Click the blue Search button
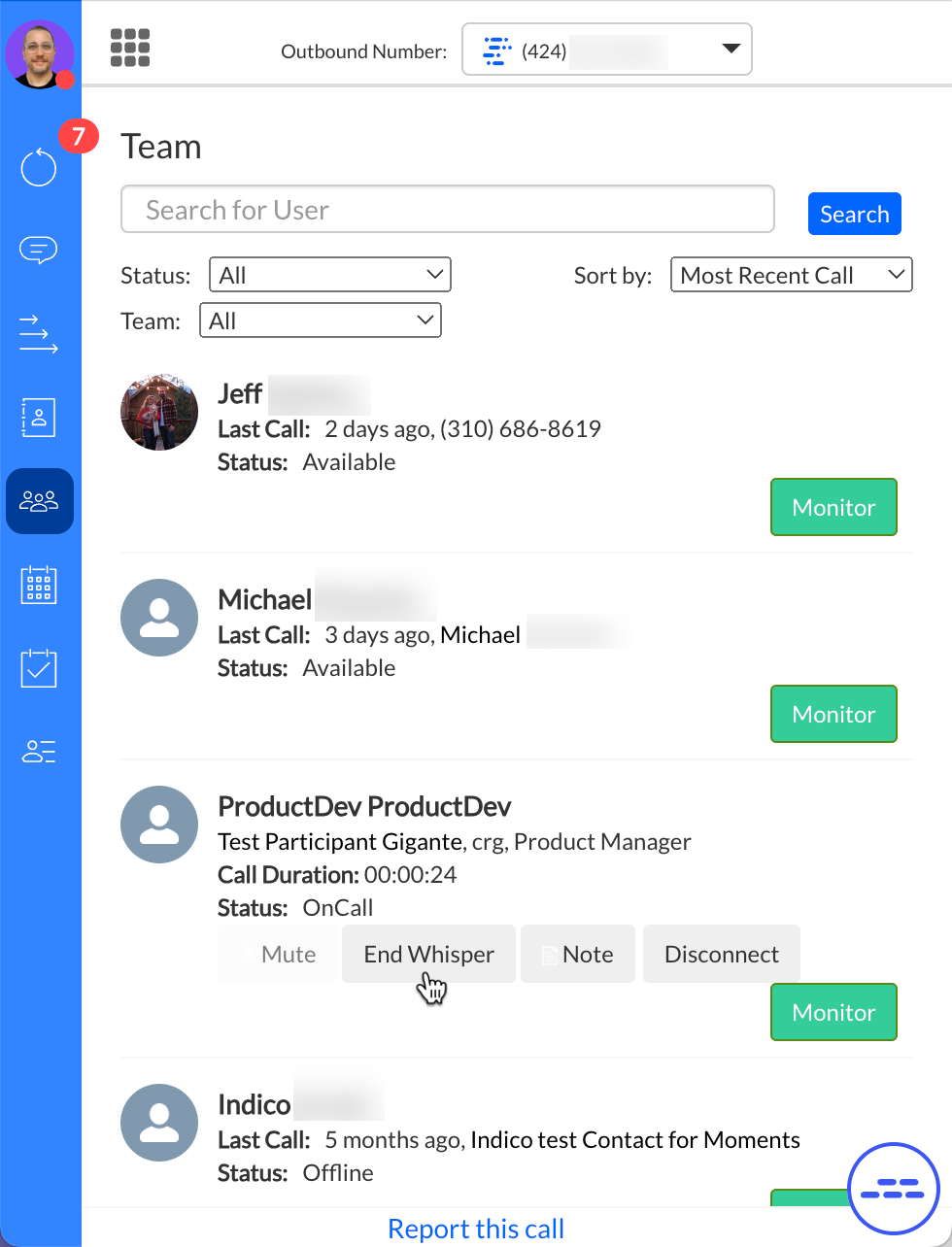This screenshot has width=952, height=1247. (x=854, y=214)
